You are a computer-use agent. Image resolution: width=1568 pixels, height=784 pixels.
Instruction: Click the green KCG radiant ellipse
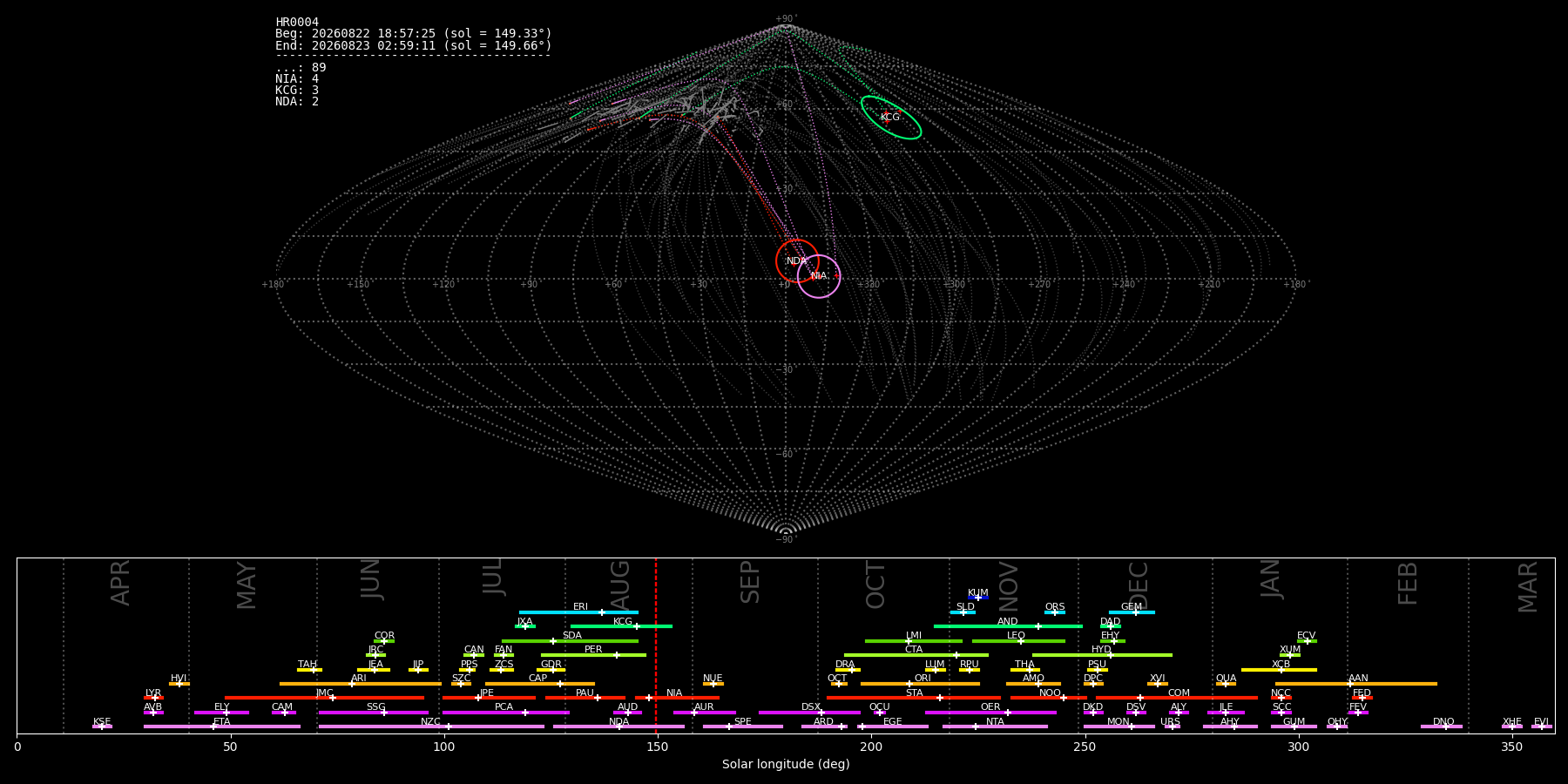[891, 118]
